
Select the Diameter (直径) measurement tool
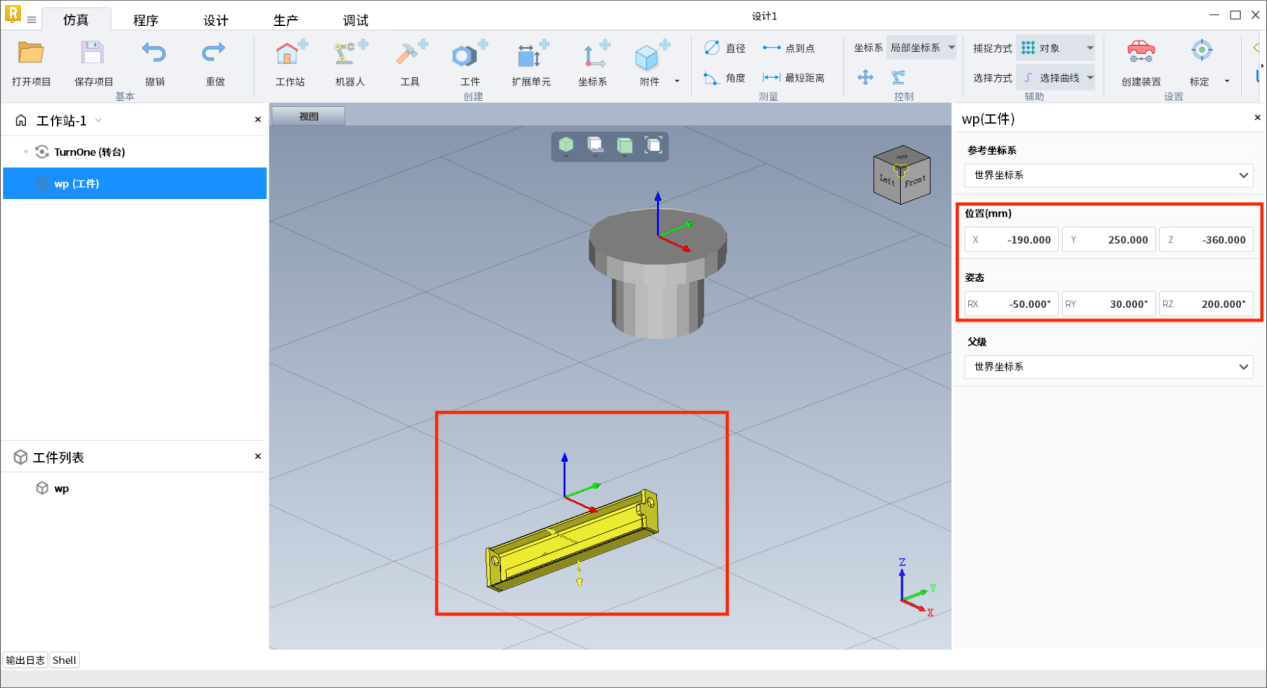[x=725, y=48]
